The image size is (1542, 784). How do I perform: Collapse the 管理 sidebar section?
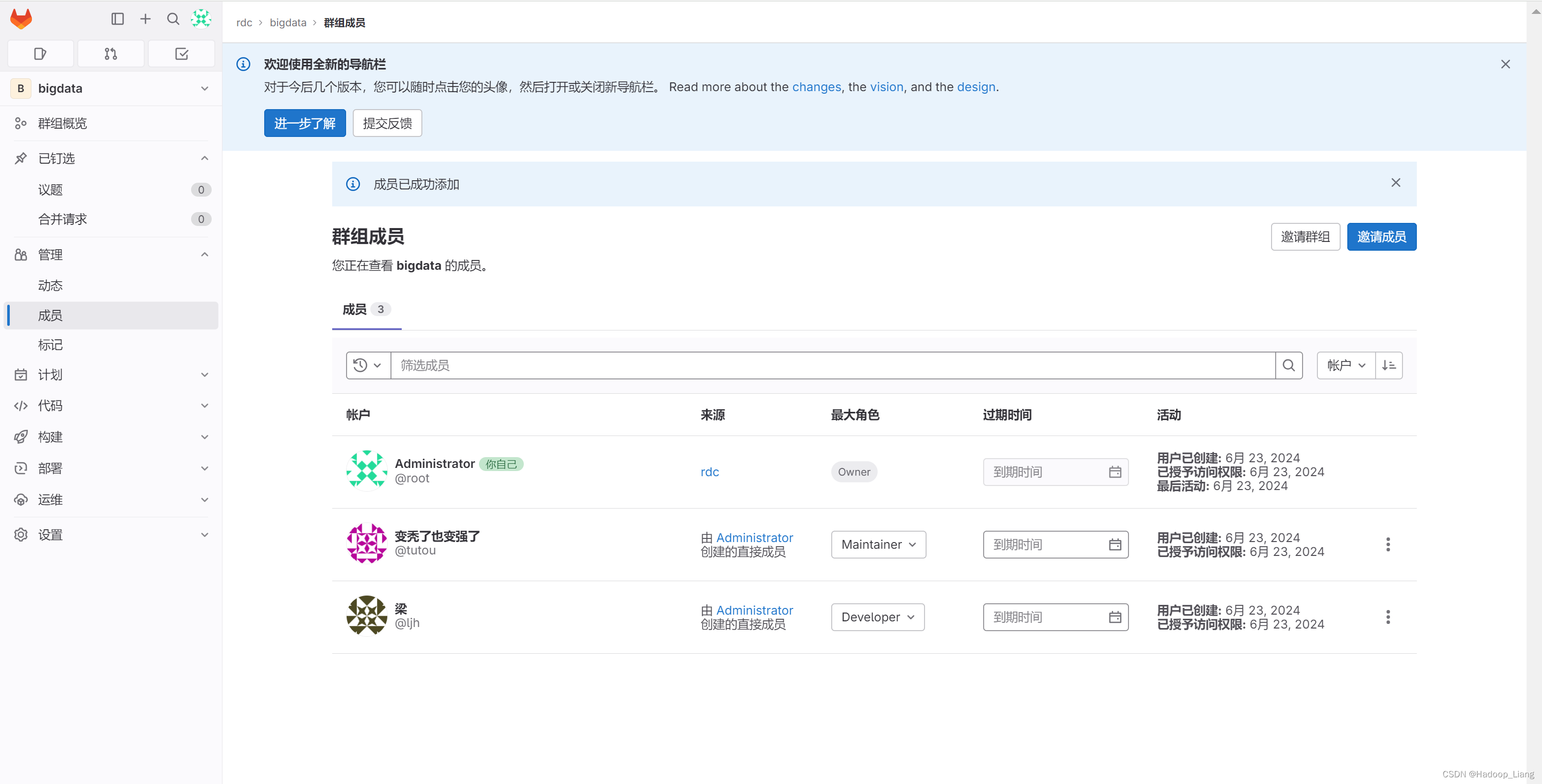click(x=204, y=254)
